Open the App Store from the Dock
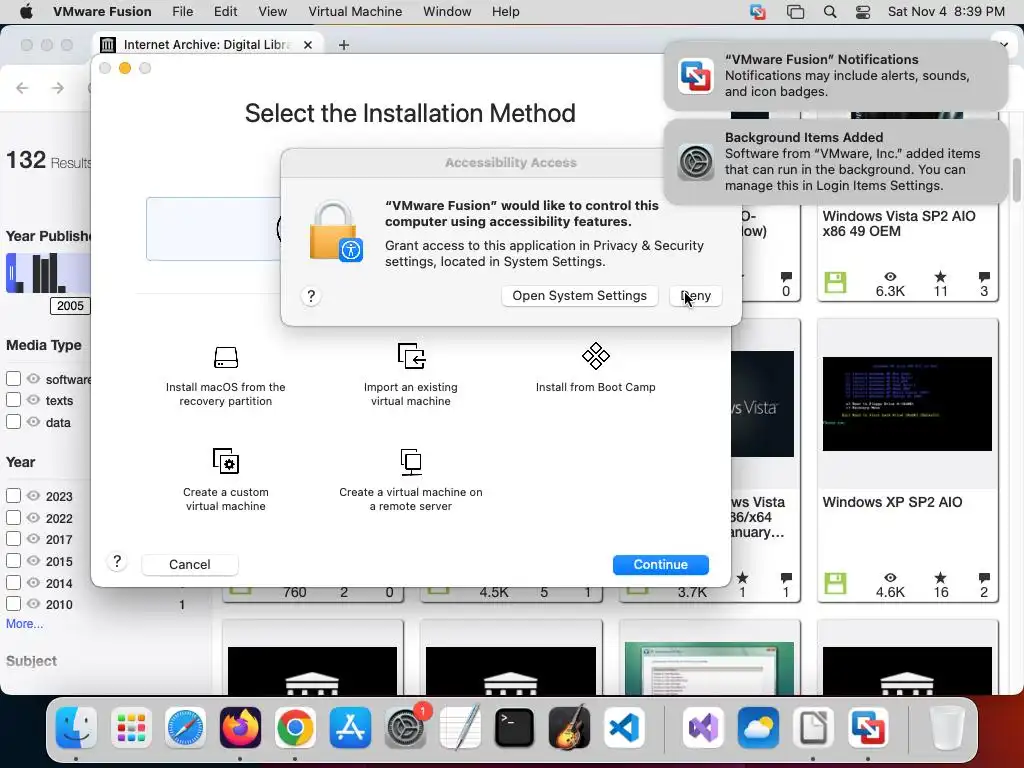Screen dimensions: 1024x768 tap(350, 728)
